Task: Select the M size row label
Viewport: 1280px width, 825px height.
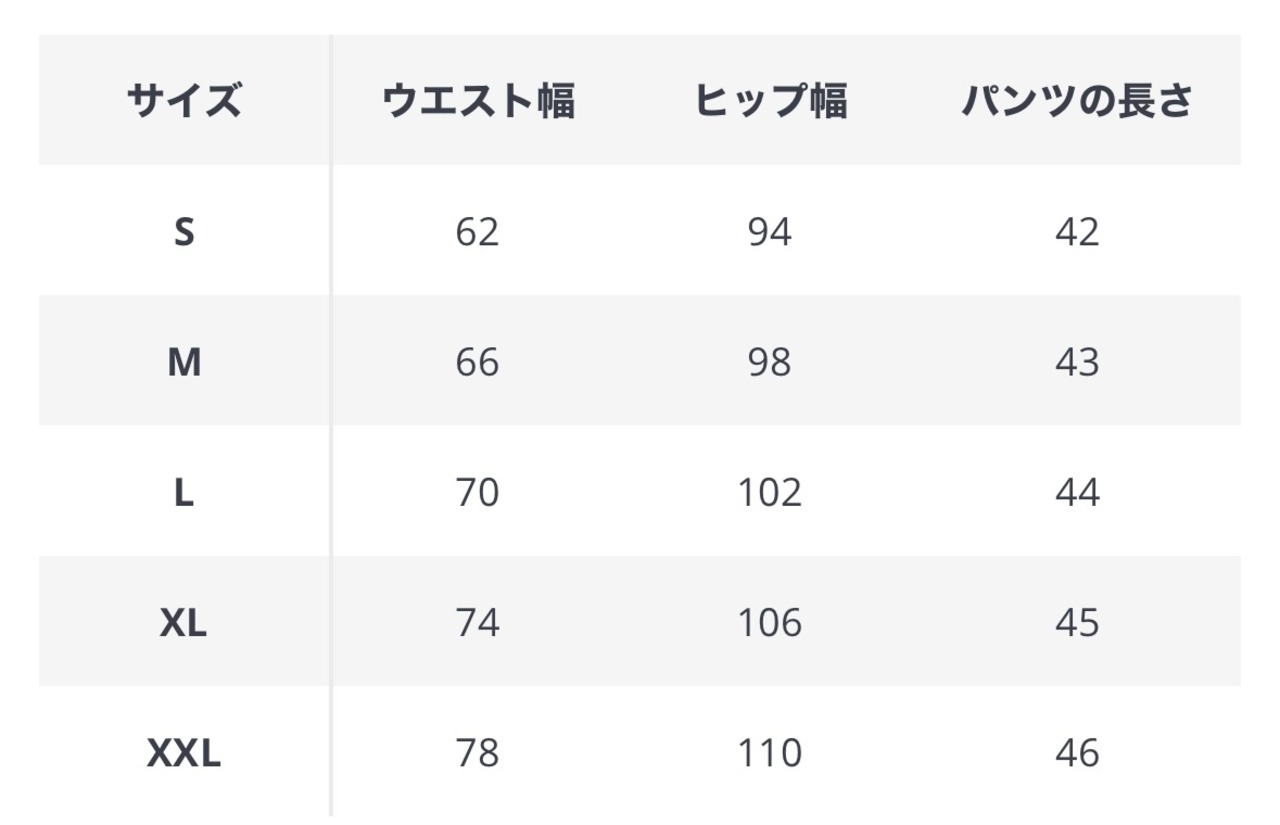Action: [184, 362]
